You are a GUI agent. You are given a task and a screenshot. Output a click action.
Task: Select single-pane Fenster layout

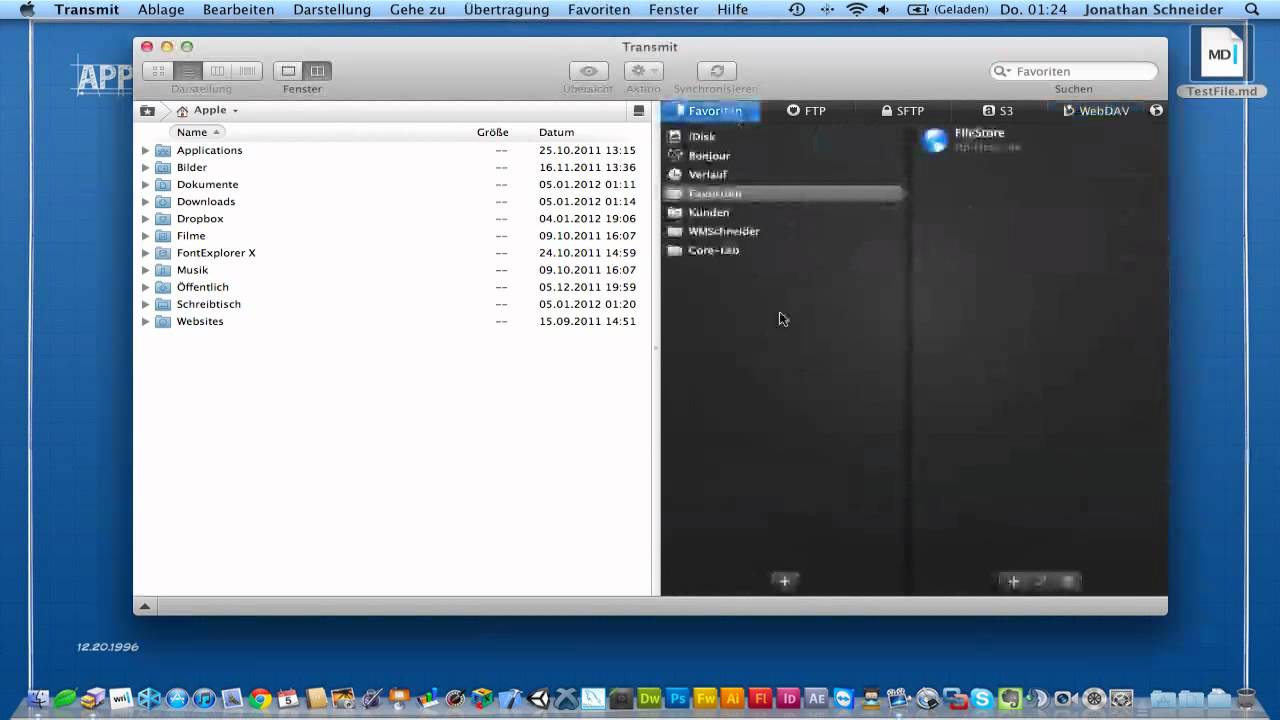288,71
